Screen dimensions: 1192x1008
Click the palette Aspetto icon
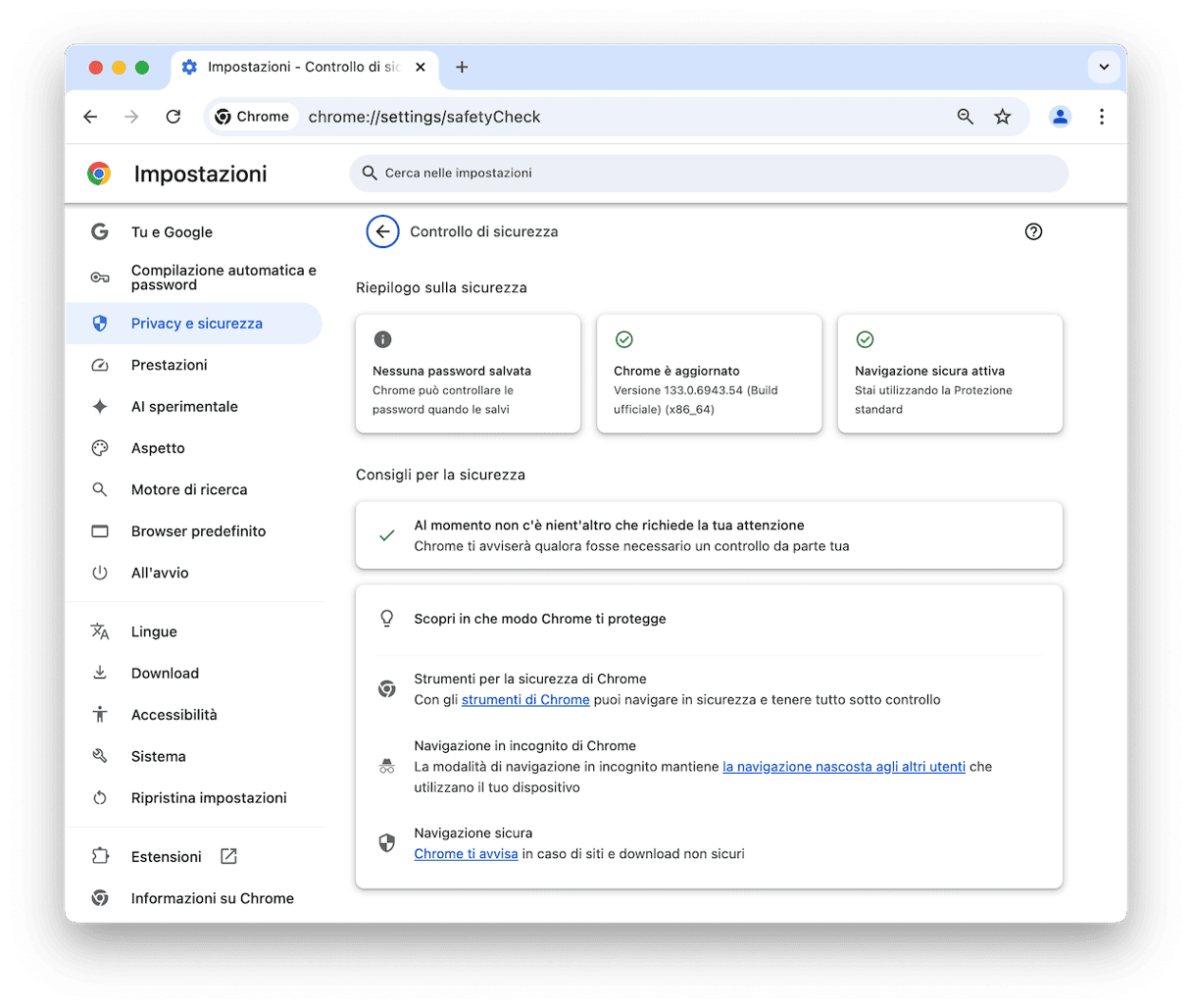[100, 448]
